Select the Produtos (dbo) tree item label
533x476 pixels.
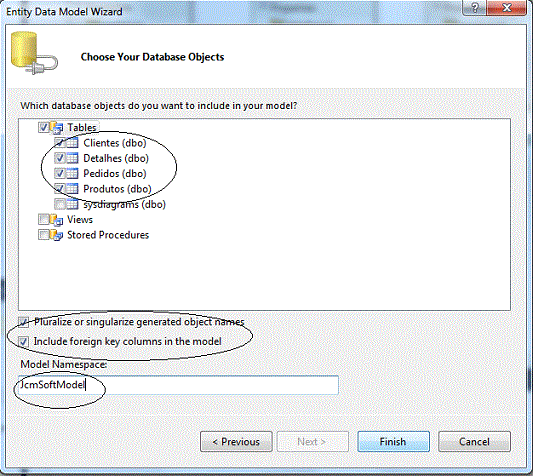click(117, 189)
